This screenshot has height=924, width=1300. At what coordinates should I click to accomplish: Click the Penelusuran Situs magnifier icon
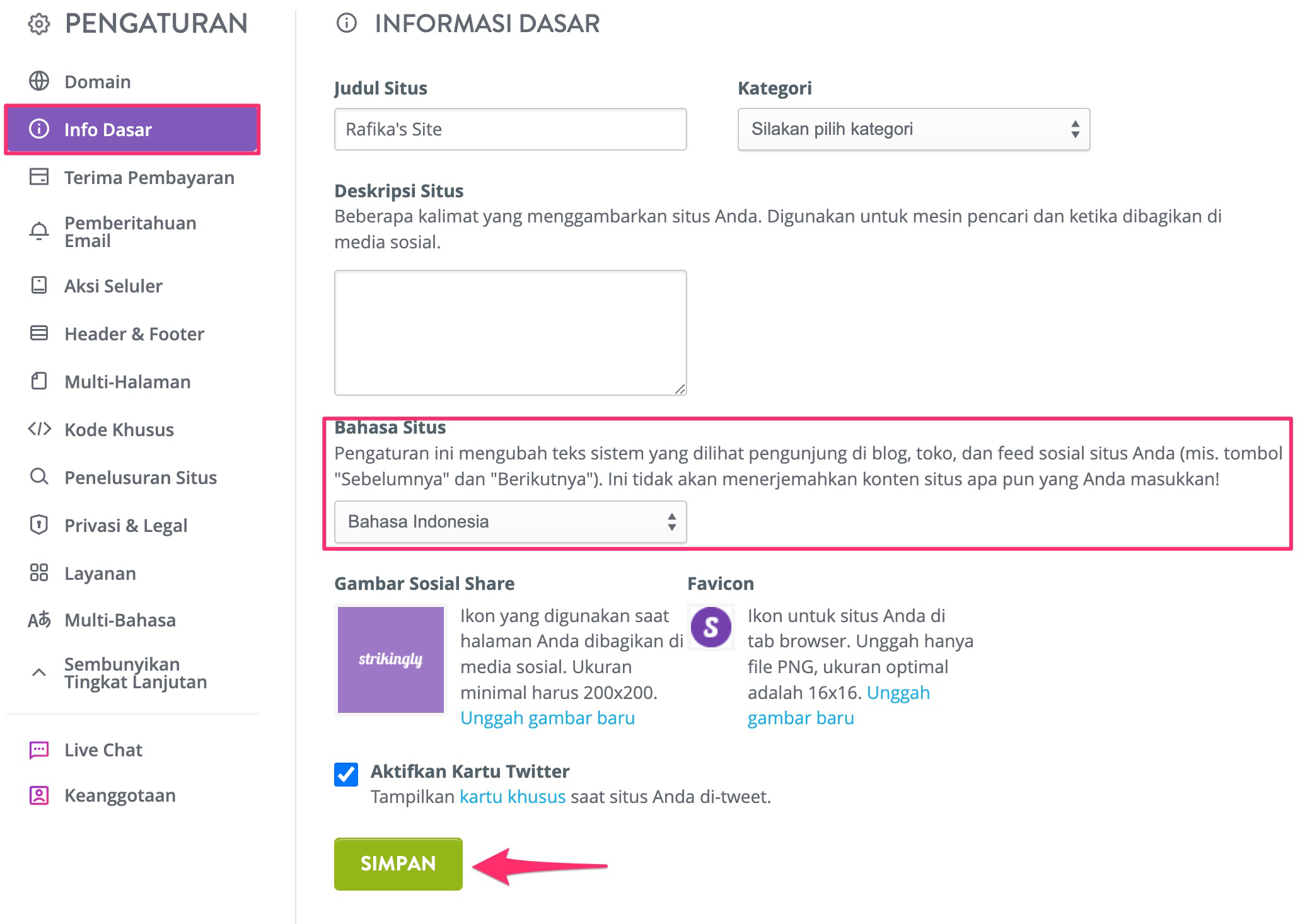click(39, 476)
